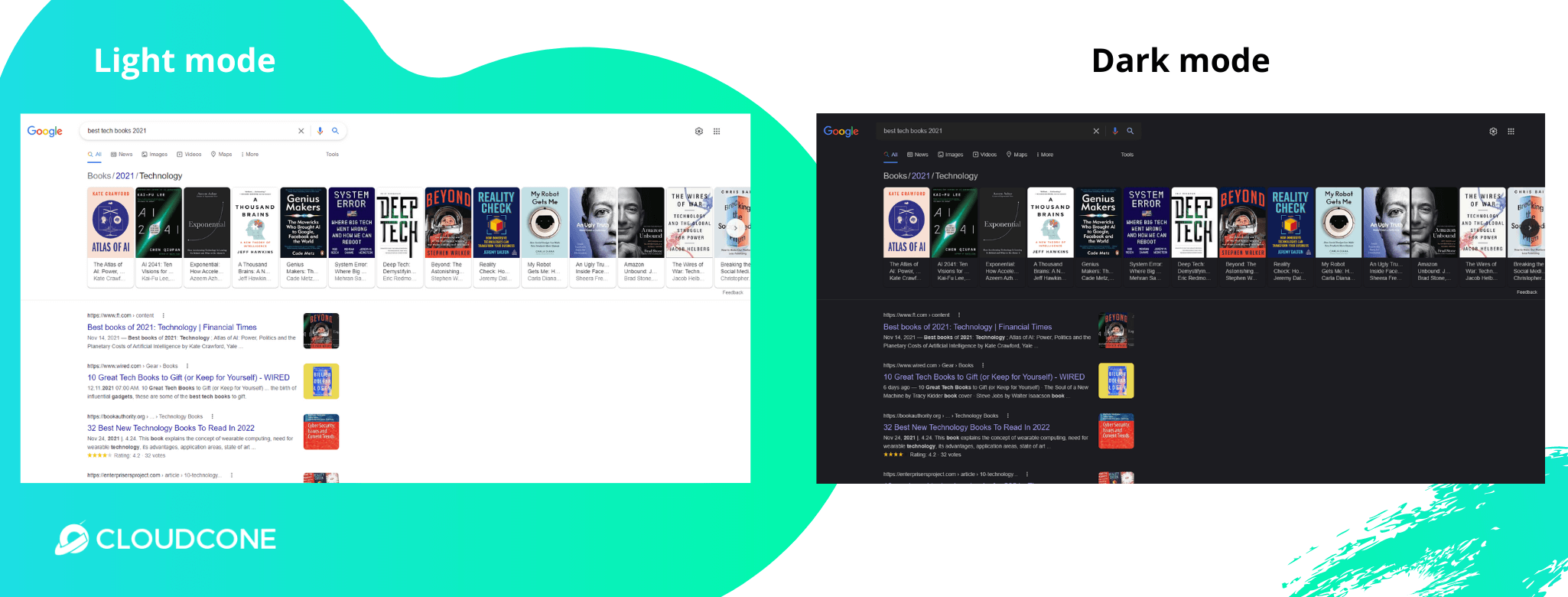Click the Google logo in light mode

tap(45, 131)
